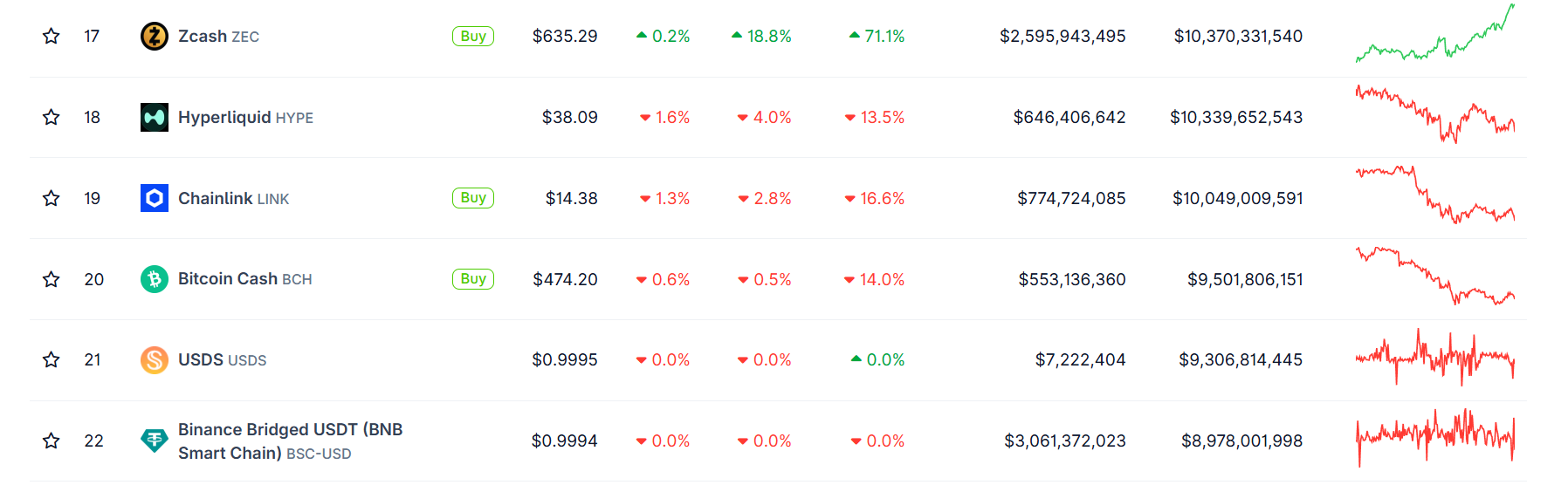Toggle the star next to Hyperliquid
1568x485 pixels.
pyautogui.click(x=52, y=117)
